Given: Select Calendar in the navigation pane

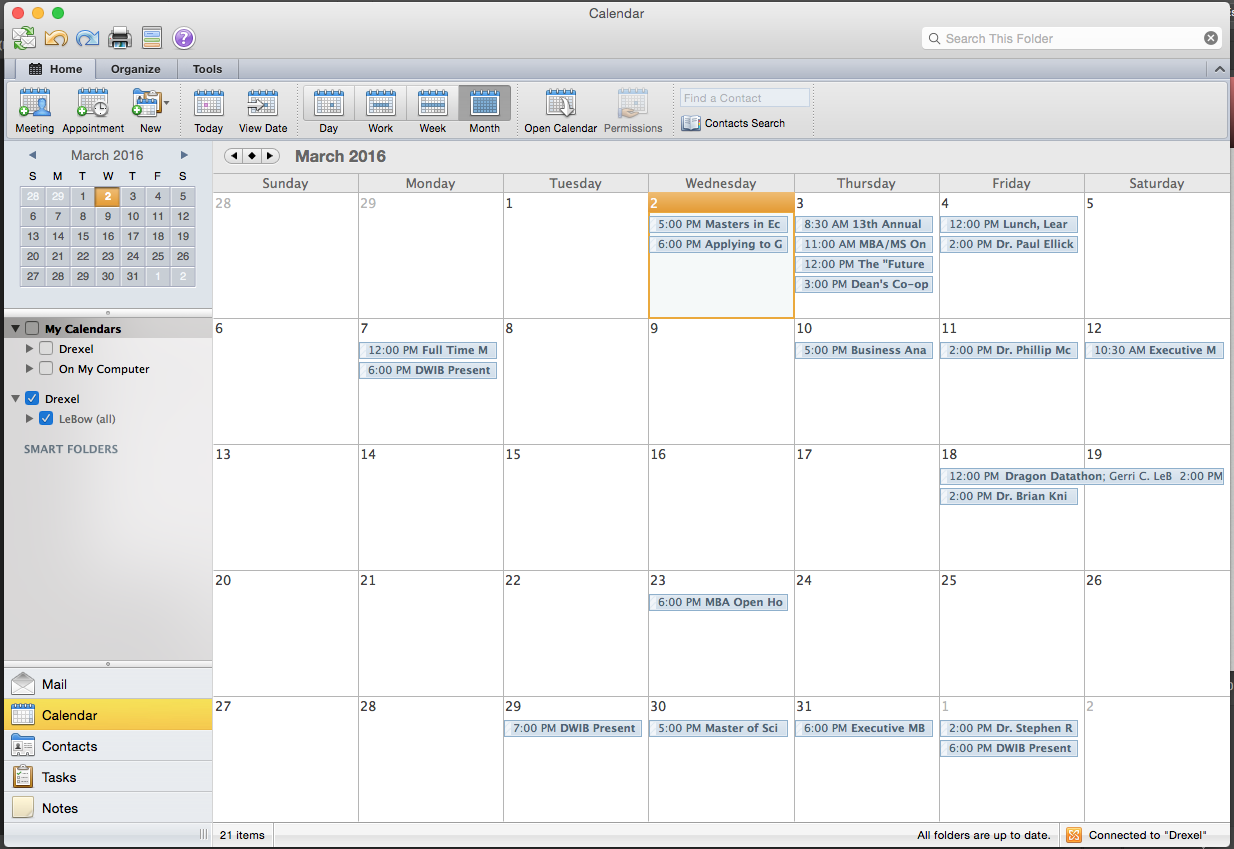Looking at the screenshot, I should coord(107,715).
